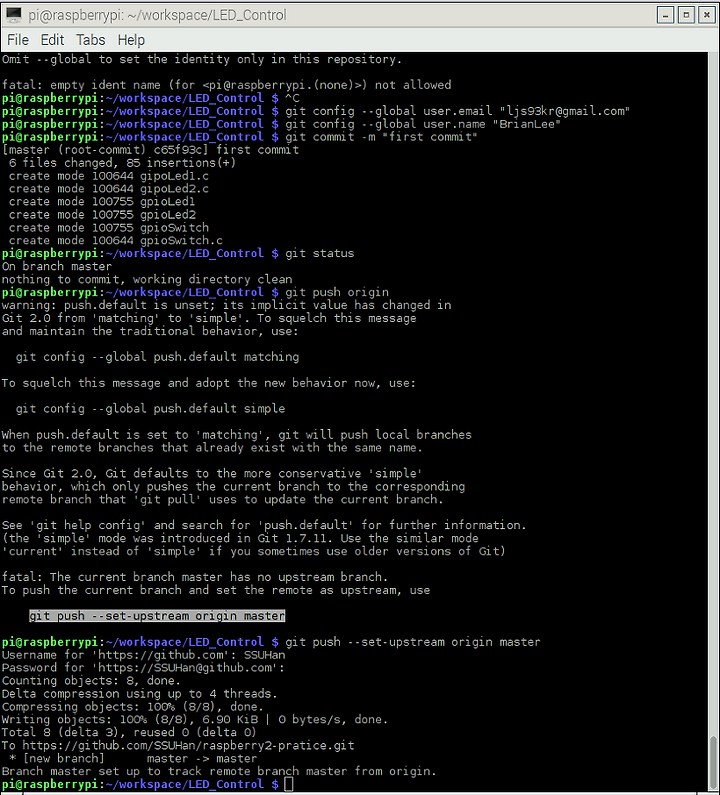Image resolution: width=720 pixels, height=795 pixels.
Task: Click the 'warning: push.default is unset' line
Action: (226, 305)
